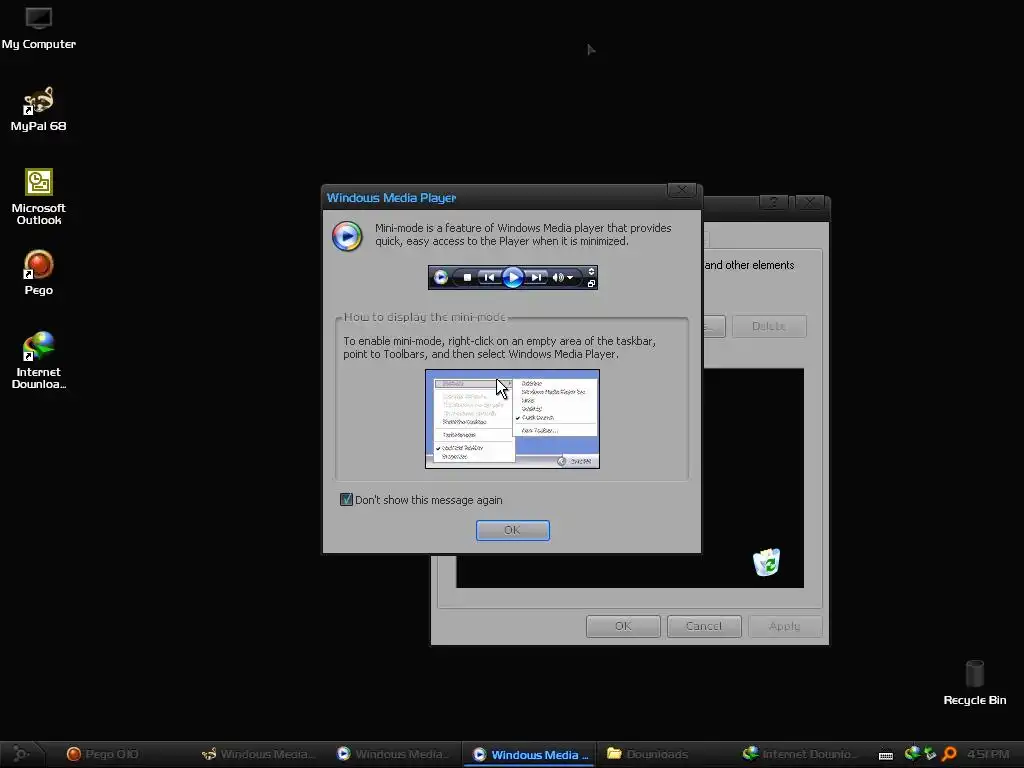
Task: Click the keyboard icon in the system tray
Action: 886,755
